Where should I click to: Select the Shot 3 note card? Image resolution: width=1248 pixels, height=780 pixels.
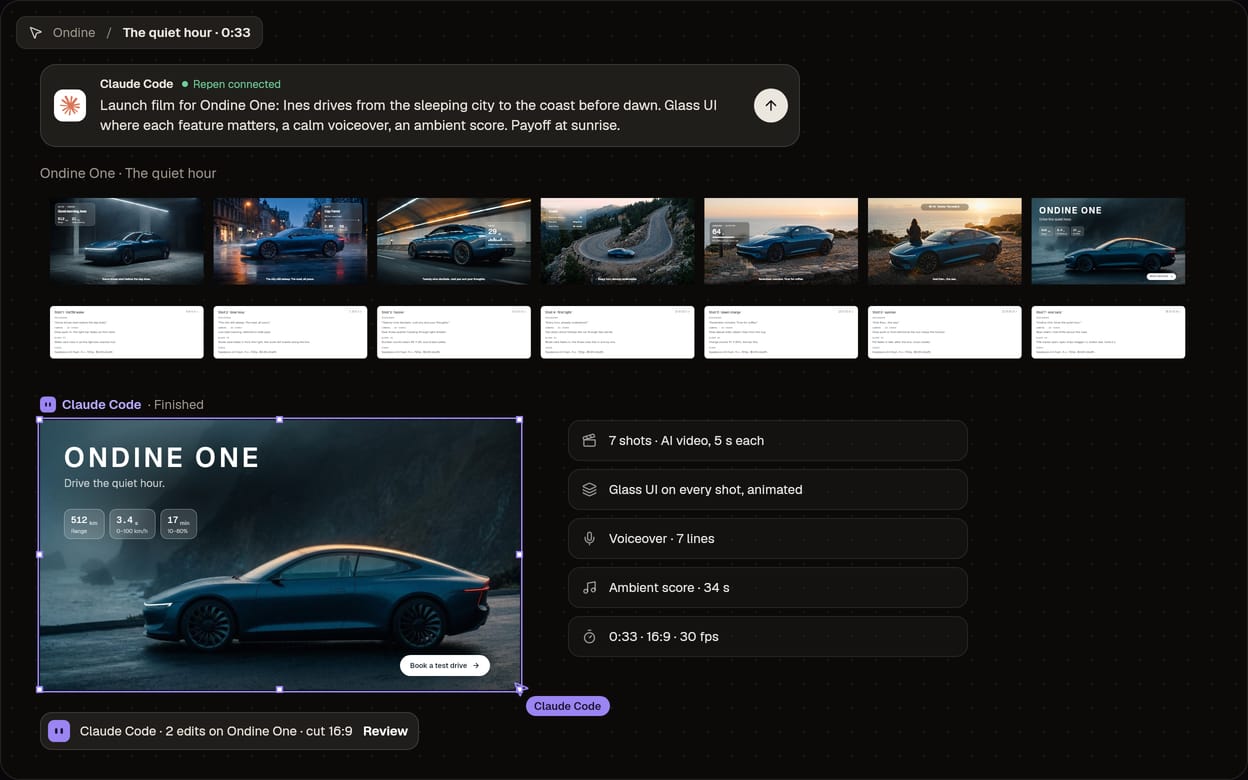tap(454, 332)
